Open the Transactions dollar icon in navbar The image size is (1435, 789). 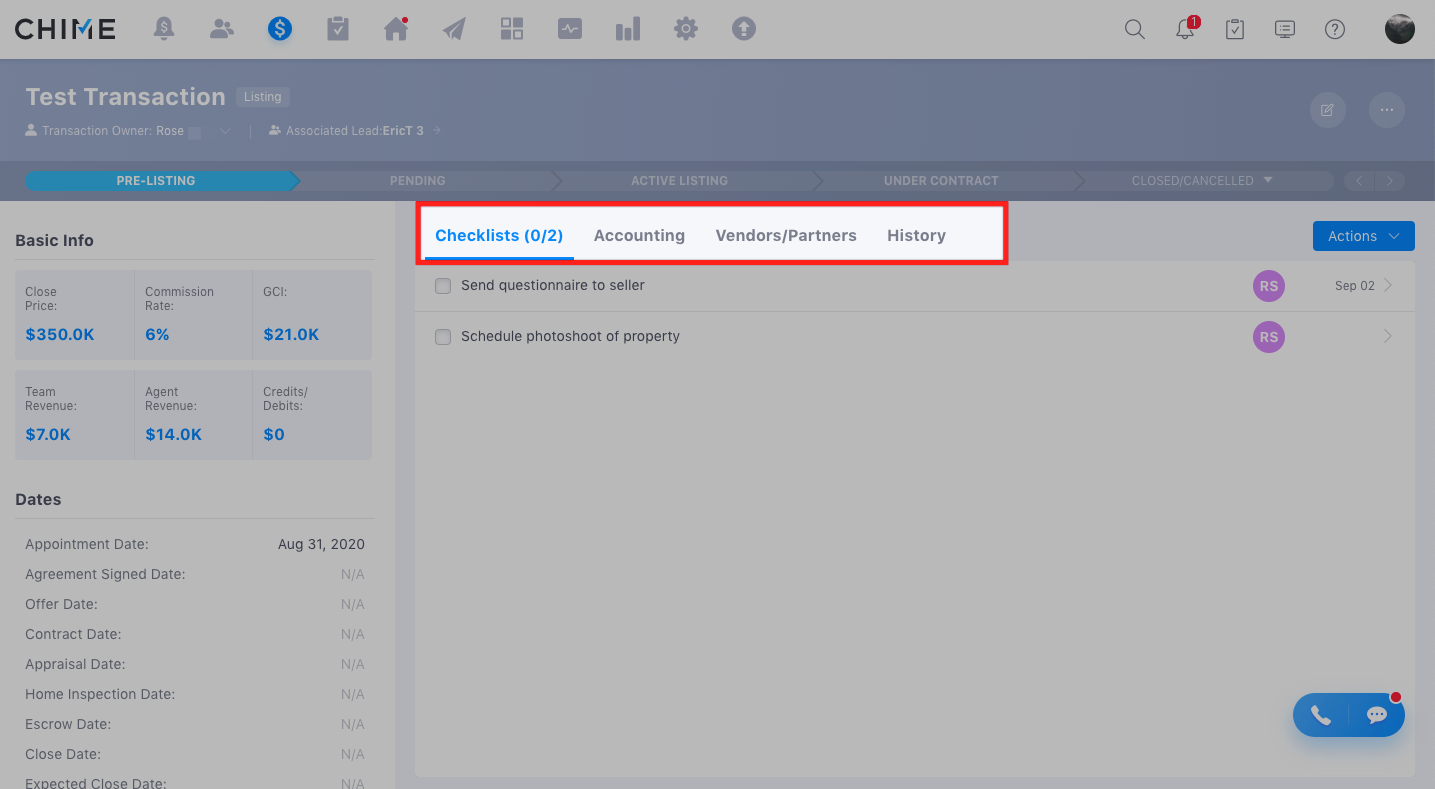[280, 29]
